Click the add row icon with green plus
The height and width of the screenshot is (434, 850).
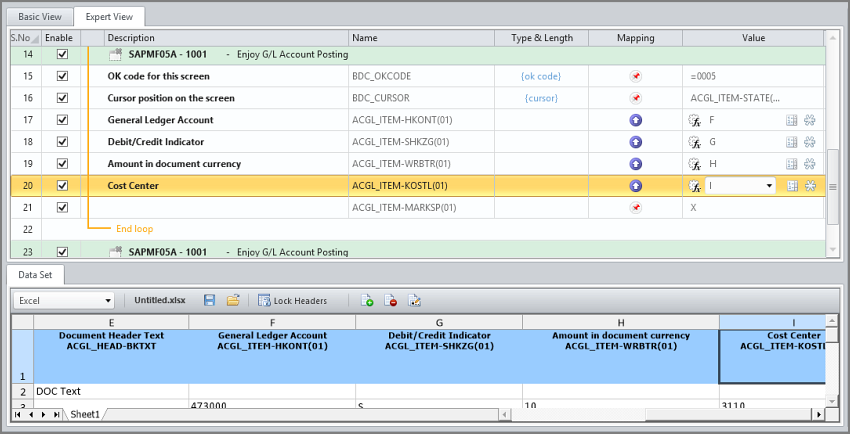[367, 300]
